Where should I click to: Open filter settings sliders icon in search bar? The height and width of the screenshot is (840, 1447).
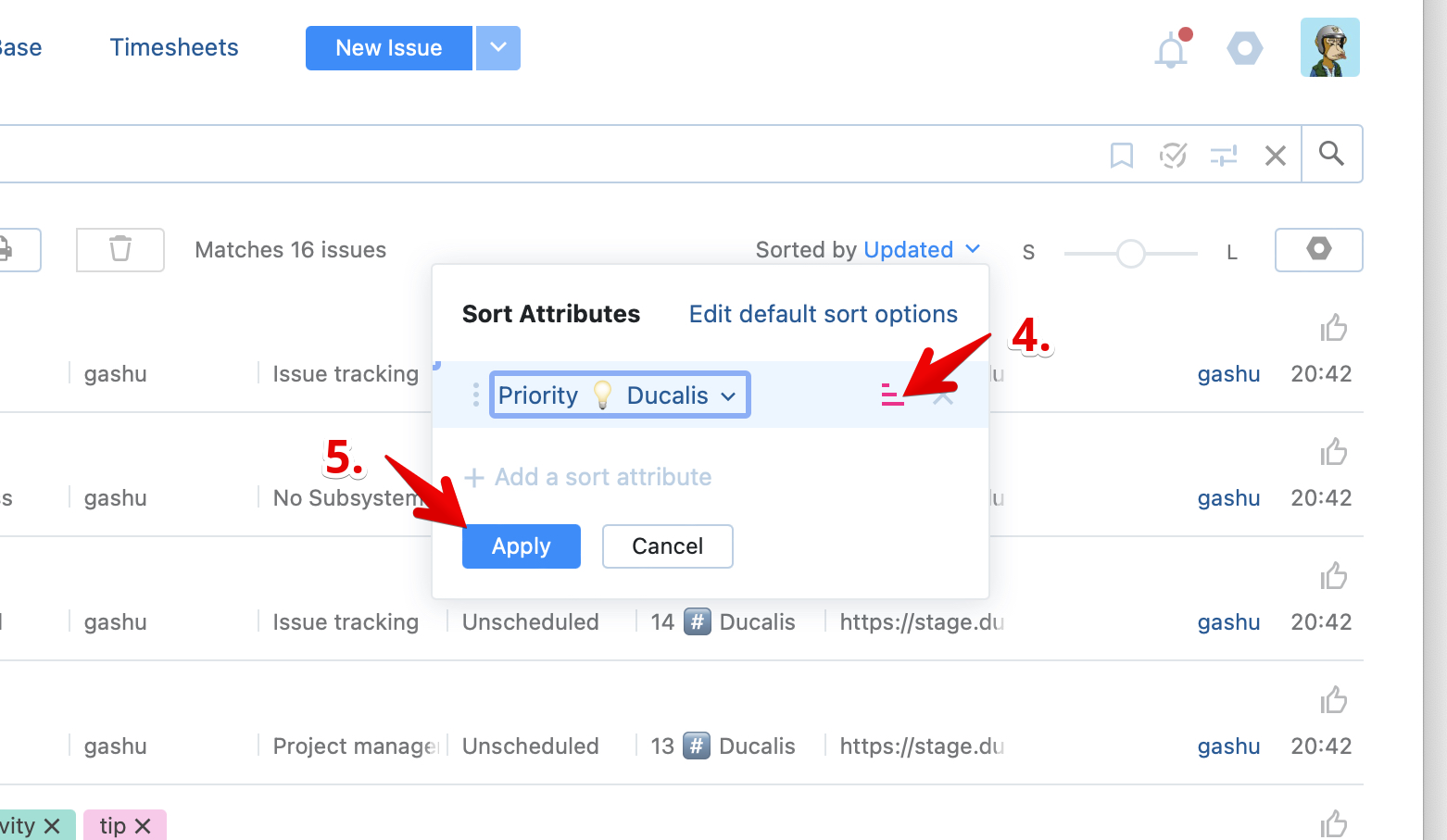click(x=1224, y=156)
